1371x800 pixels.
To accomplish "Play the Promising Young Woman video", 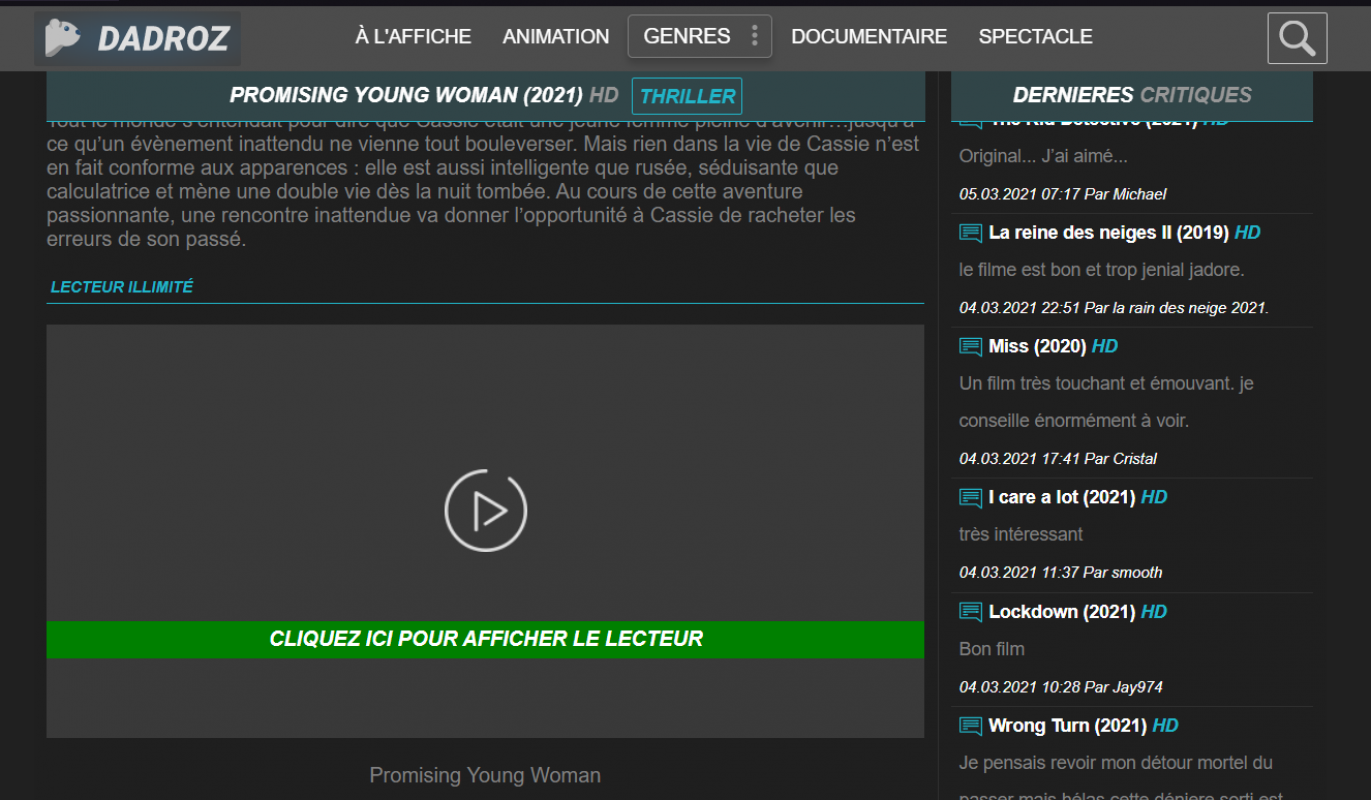I will click(486, 510).
